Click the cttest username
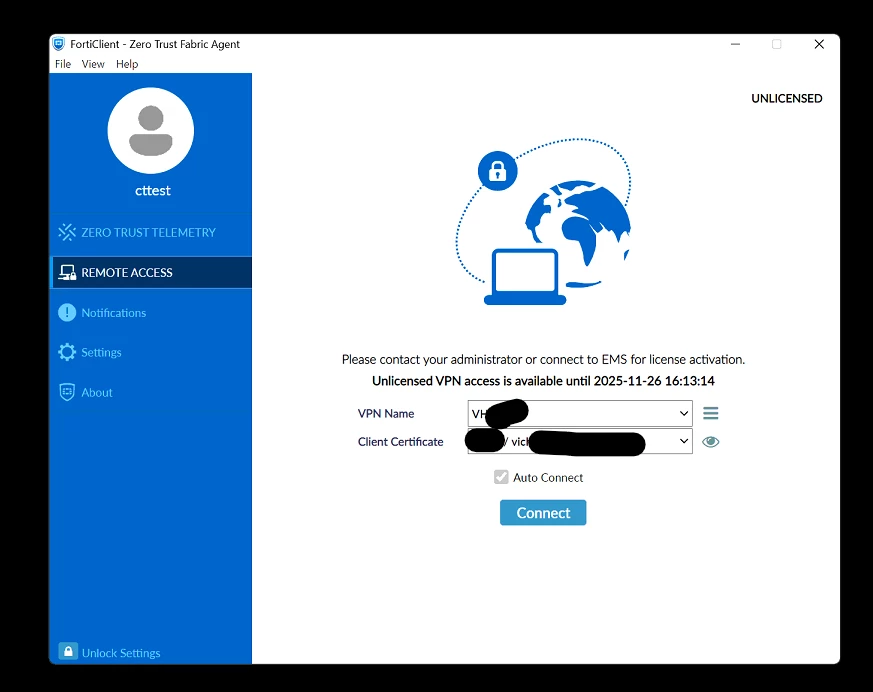 pyautogui.click(x=153, y=191)
